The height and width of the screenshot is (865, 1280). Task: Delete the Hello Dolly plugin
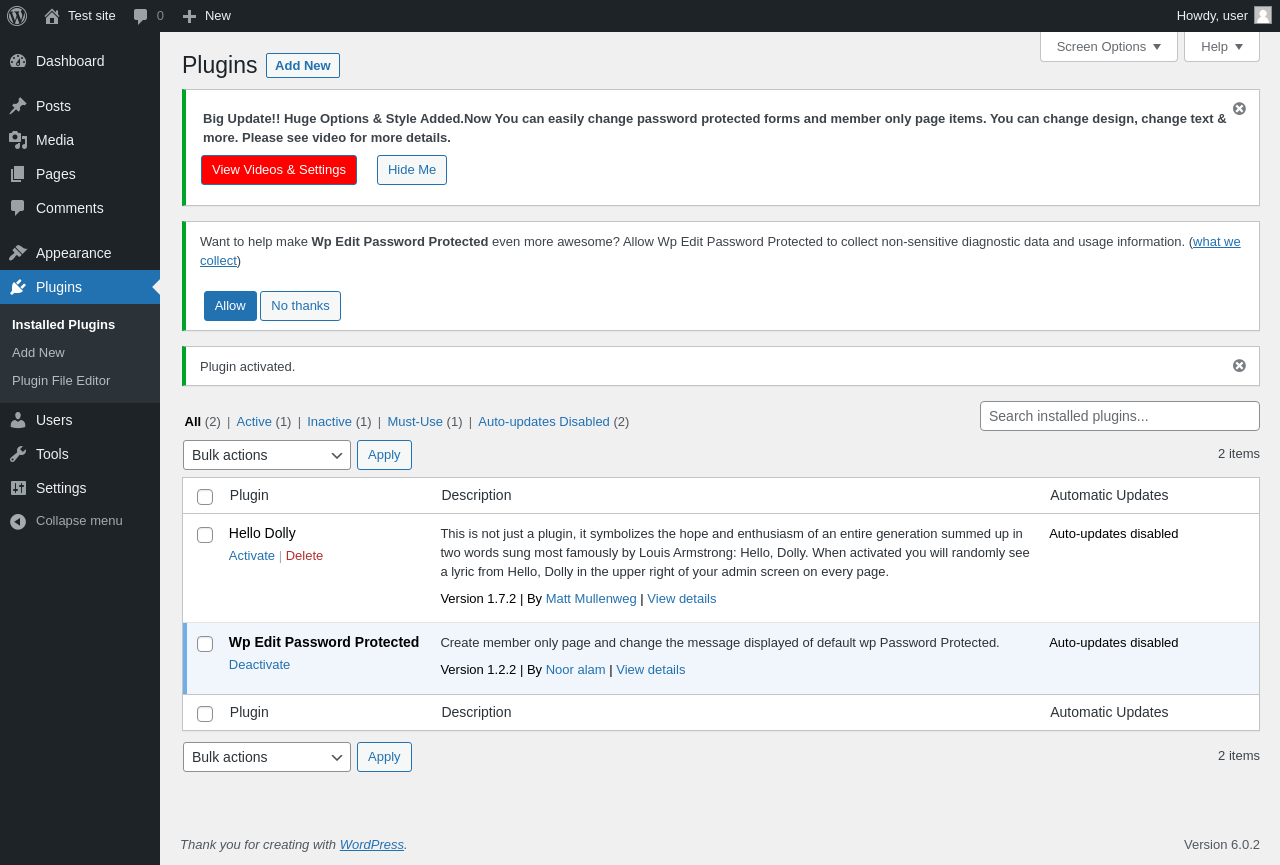(304, 555)
